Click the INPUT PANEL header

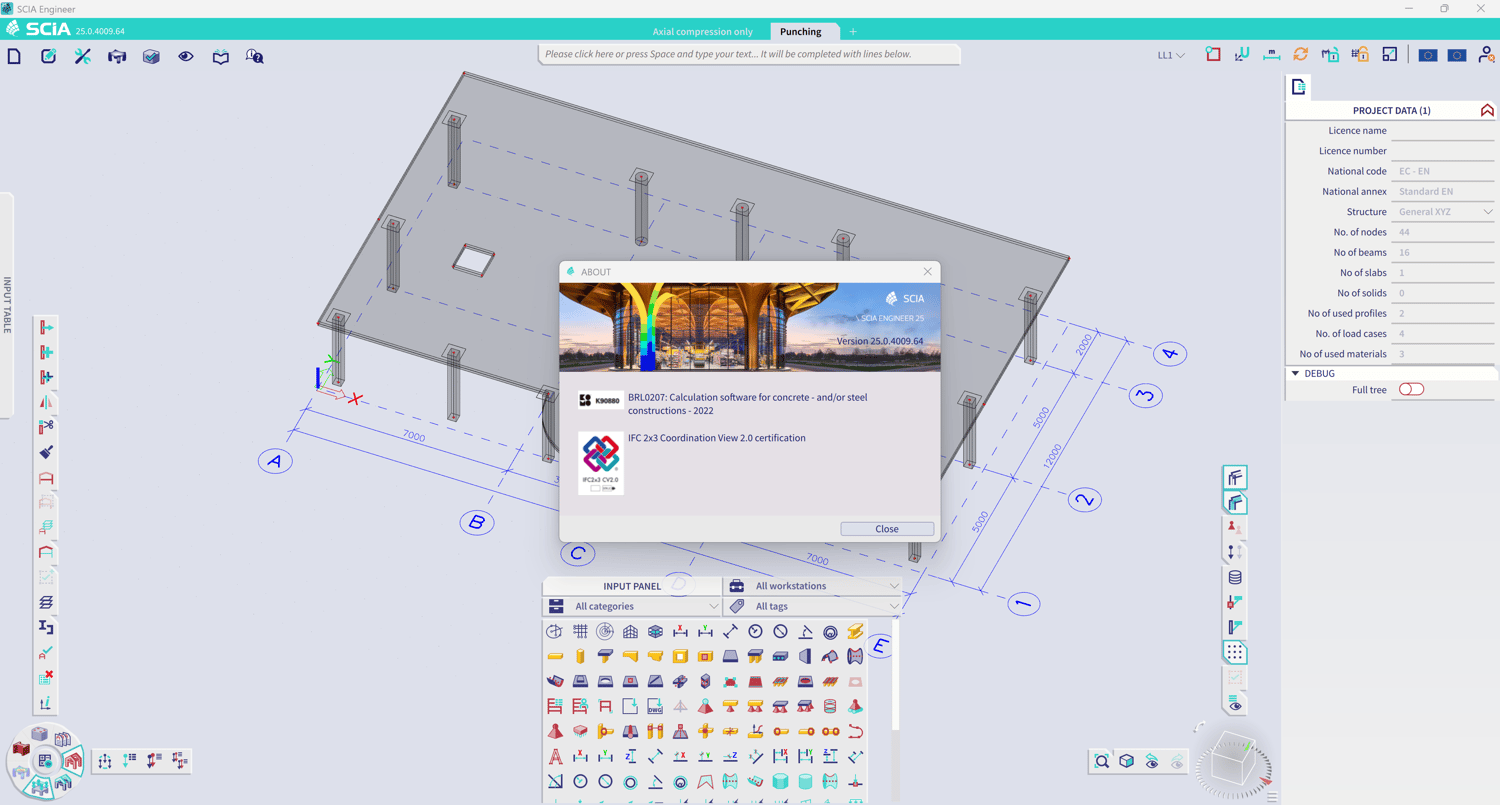click(x=632, y=586)
